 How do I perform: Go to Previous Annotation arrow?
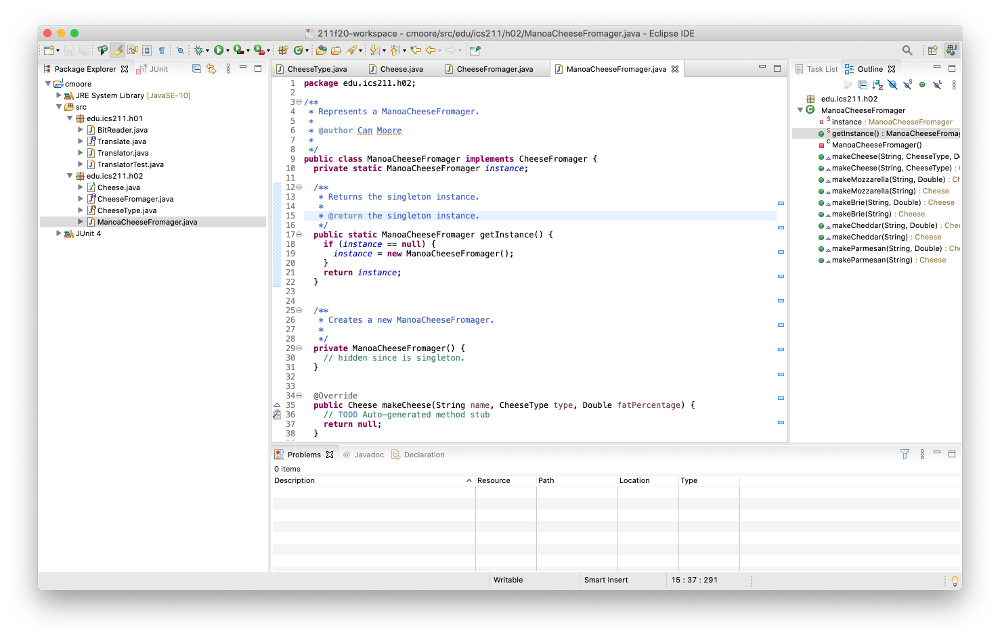pos(394,50)
